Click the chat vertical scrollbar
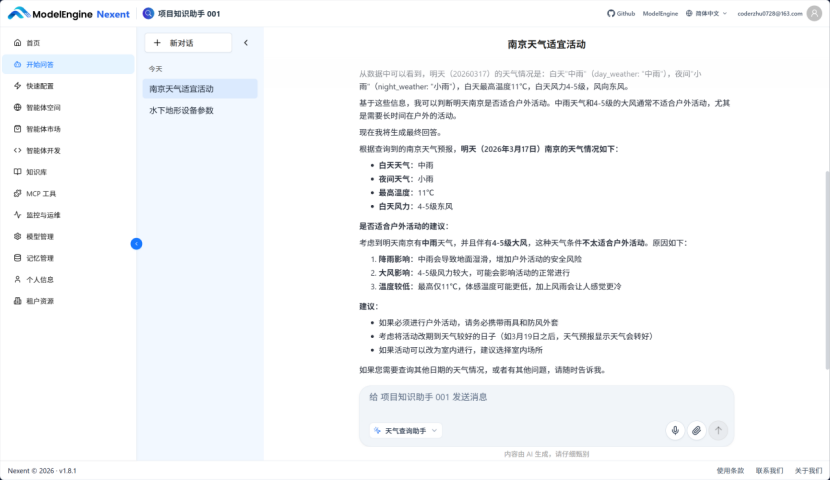Viewport: 830px width, 480px height. coord(827,270)
